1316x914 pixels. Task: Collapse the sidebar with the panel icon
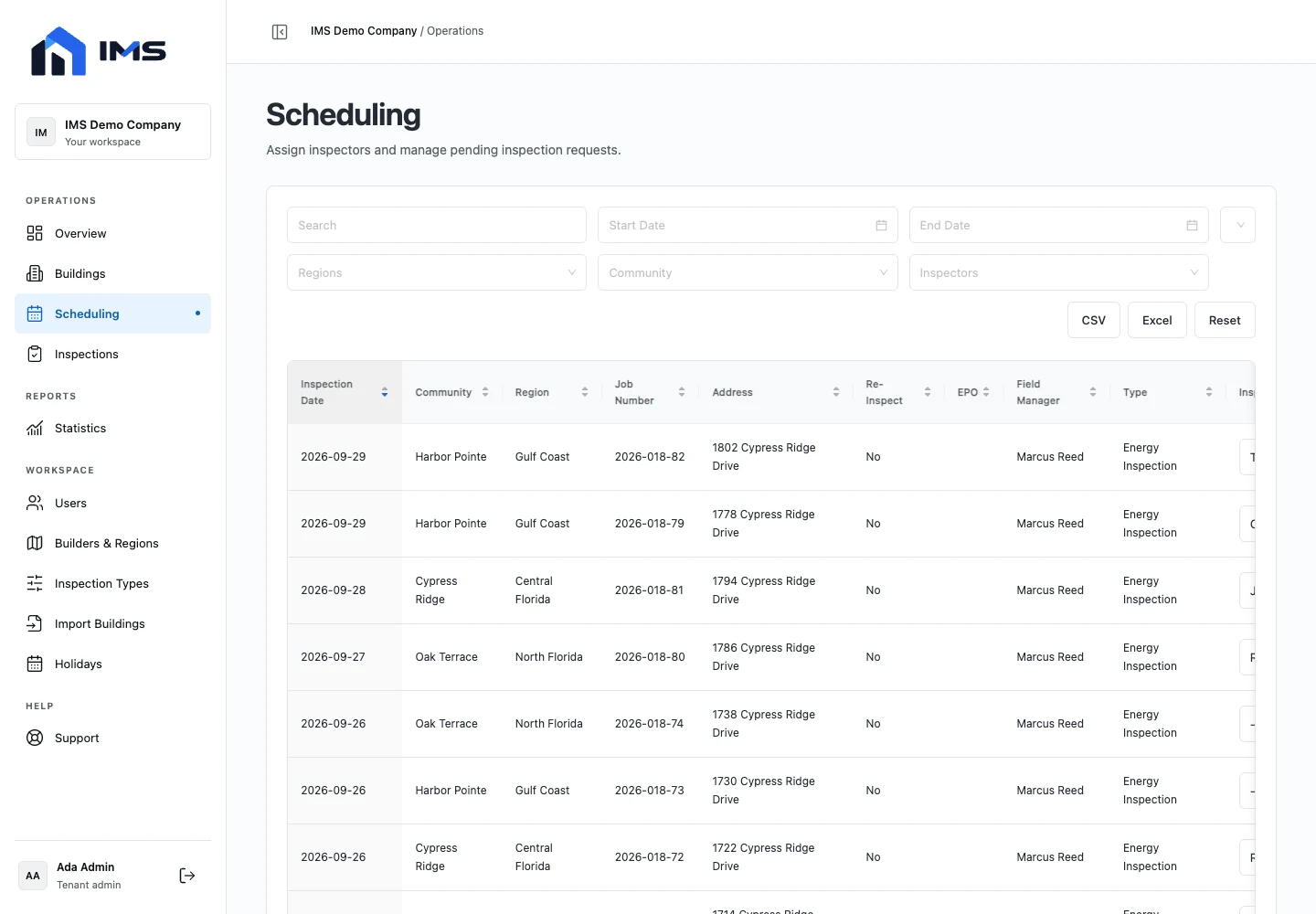[280, 32]
